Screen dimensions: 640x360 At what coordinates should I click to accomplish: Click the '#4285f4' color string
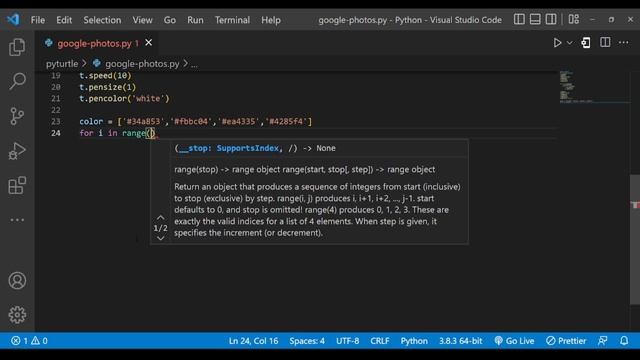tap(286, 121)
